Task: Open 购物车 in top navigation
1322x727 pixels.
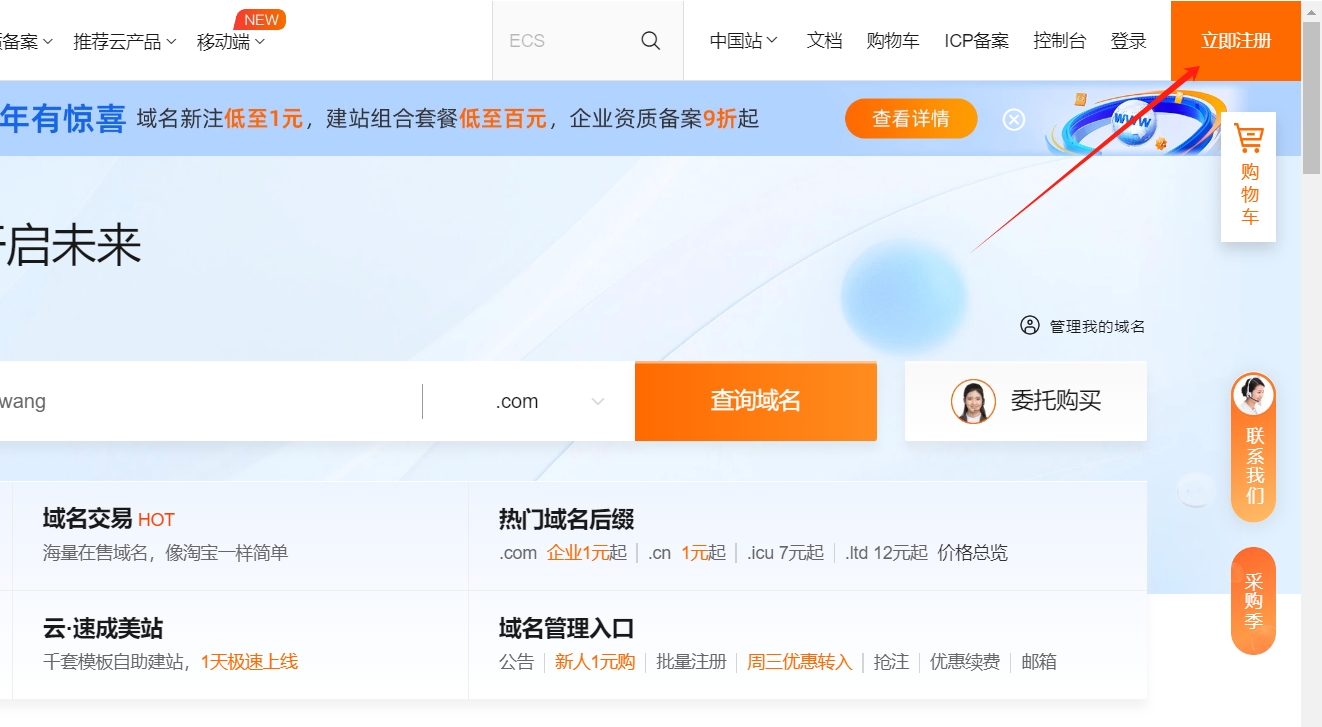Action: click(892, 41)
